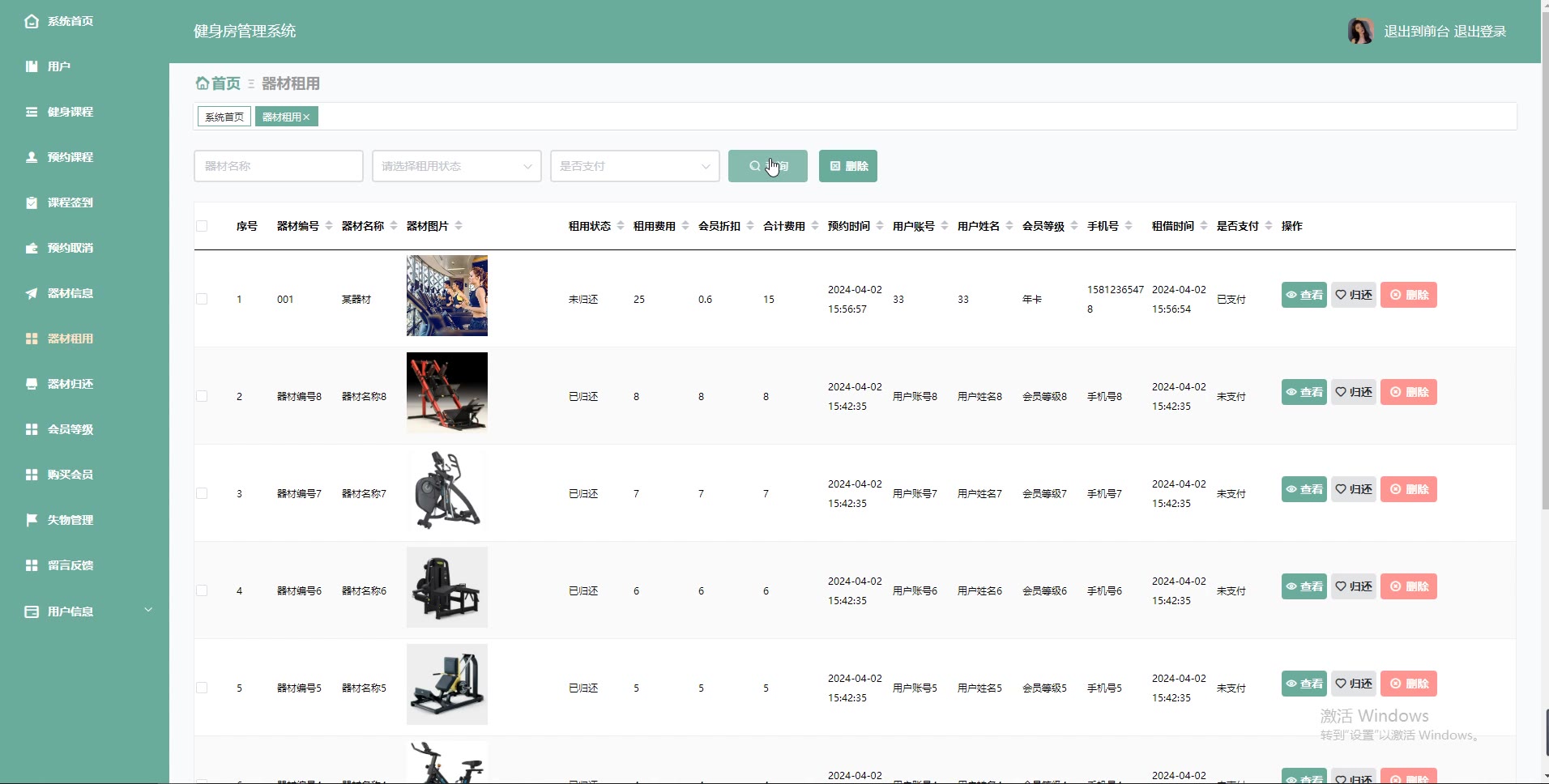View details of row 001
The width and height of the screenshot is (1549, 784).
tap(1304, 295)
